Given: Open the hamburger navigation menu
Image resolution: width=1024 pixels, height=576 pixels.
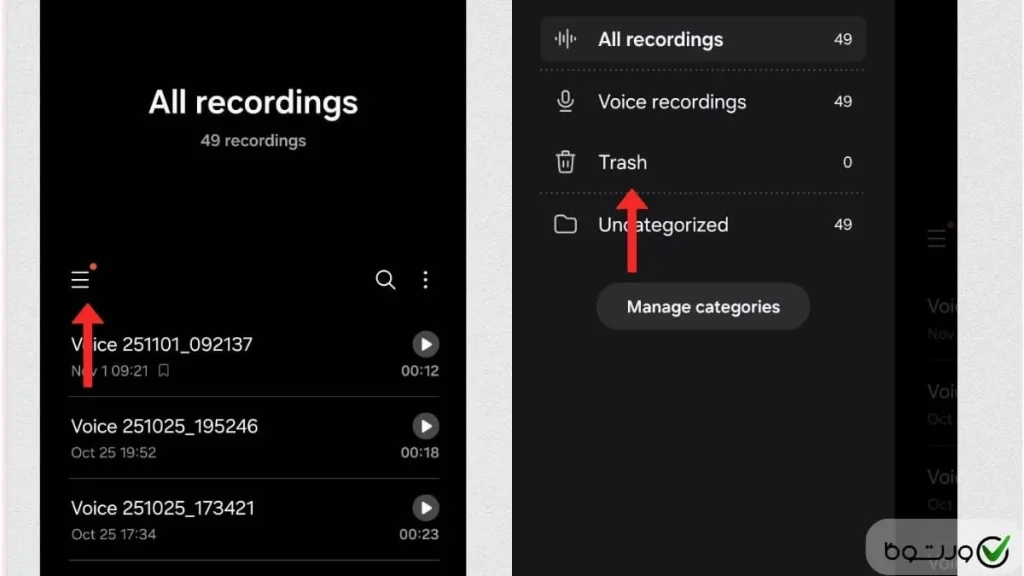Looking at the screenshot, I should [81, 280].
